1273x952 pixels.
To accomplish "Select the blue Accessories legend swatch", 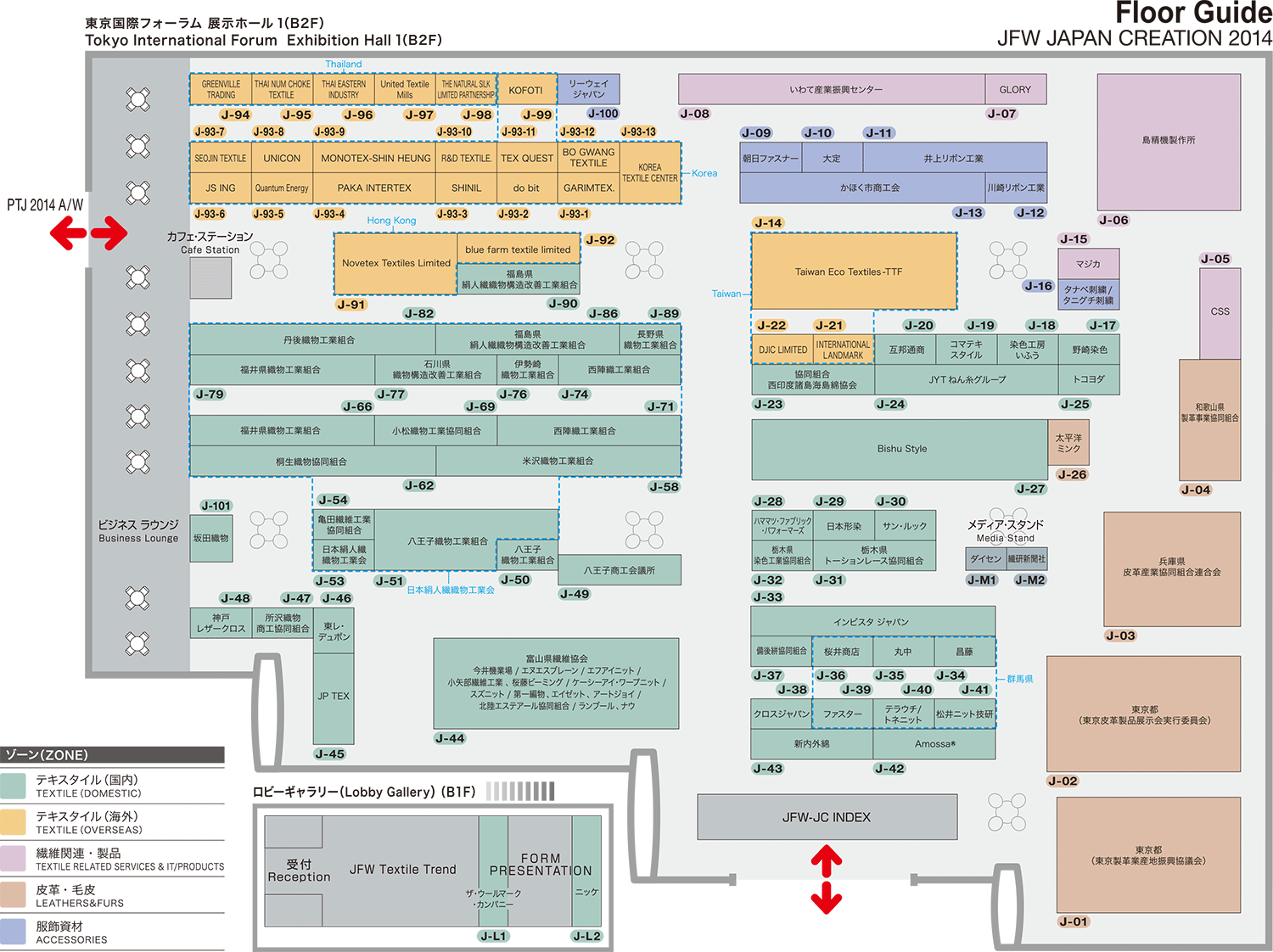I will coord(13,932).
